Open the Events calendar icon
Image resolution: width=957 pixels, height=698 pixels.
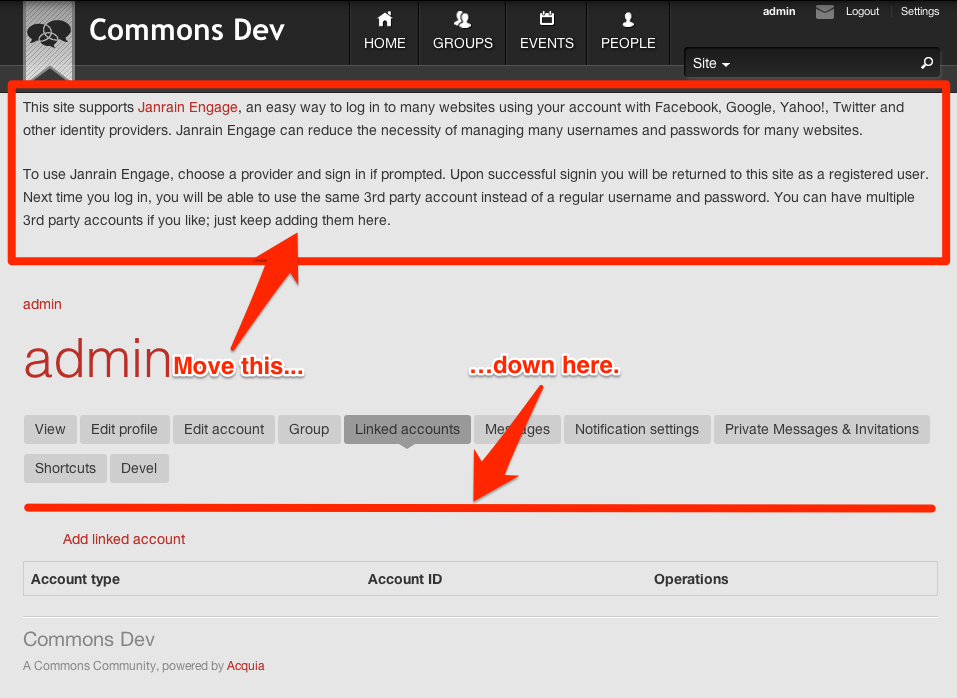click(547, 19)
